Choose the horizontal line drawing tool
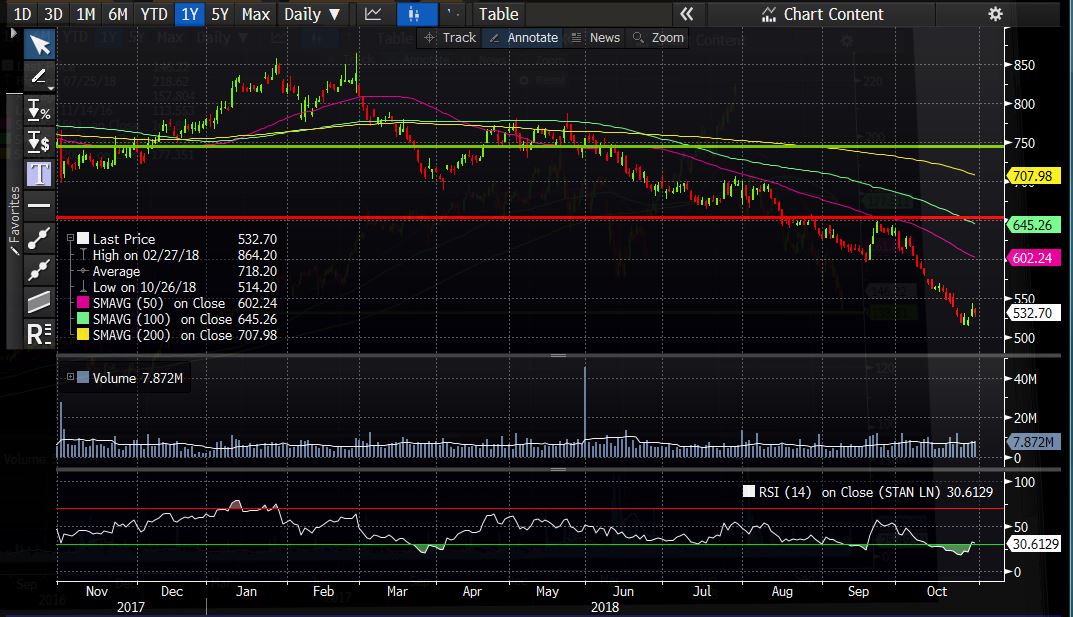 (x=39, y=205)
